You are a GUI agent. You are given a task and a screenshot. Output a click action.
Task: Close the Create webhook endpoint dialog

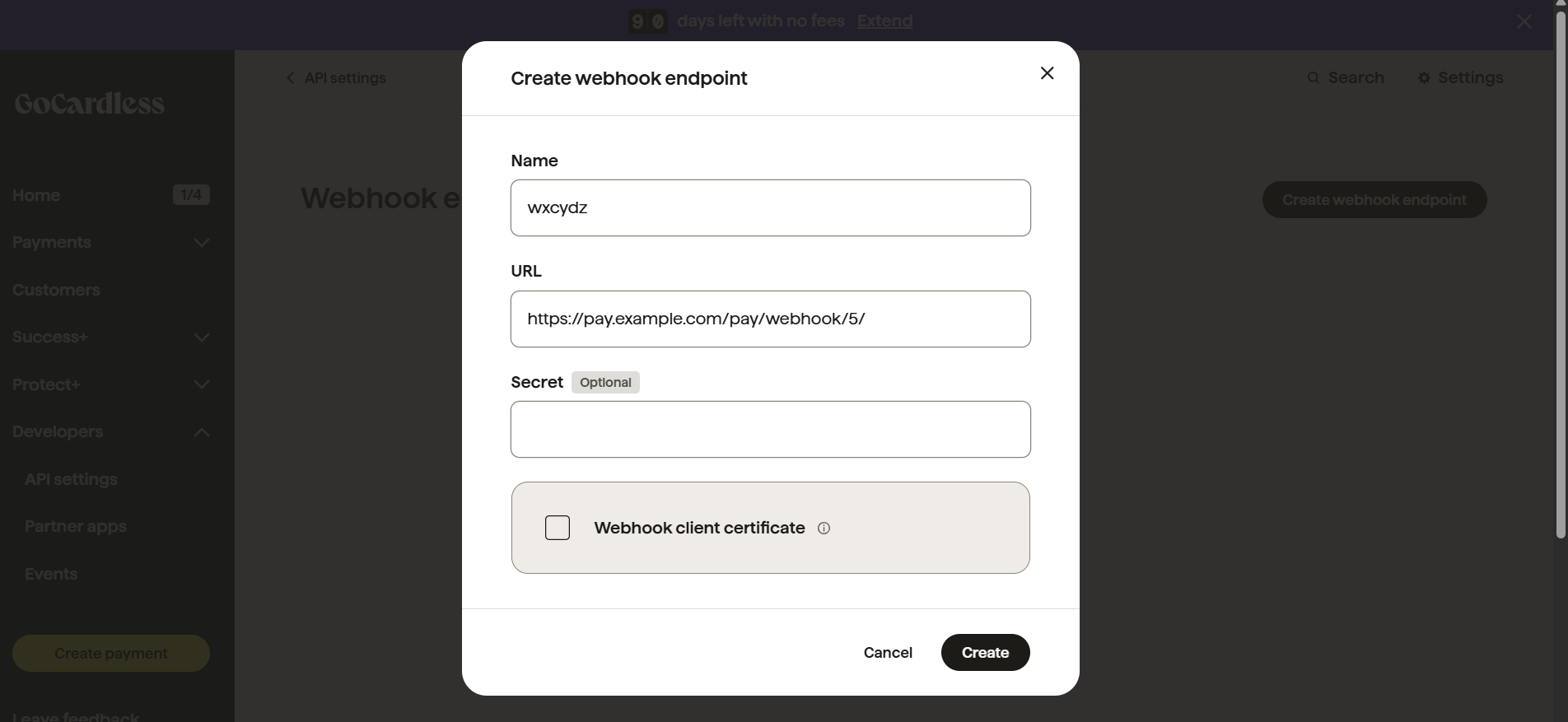click(x=1047, y=73)
